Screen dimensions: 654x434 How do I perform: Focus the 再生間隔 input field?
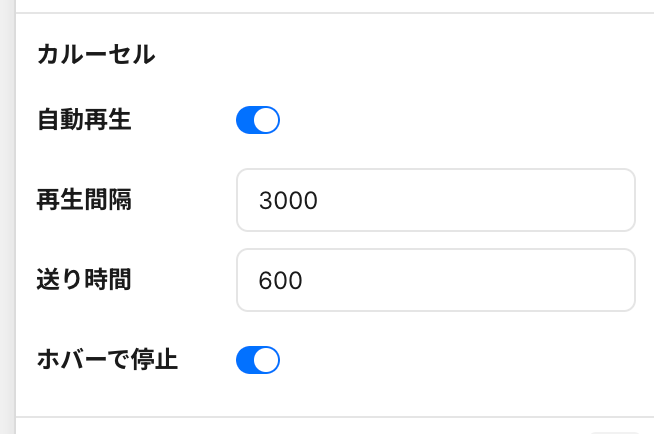pyautogui.click(x=436, y=200)
